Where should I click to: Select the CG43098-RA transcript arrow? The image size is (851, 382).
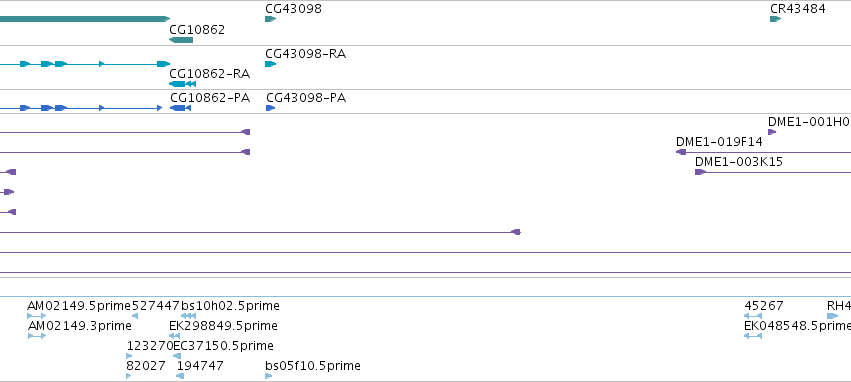270,64
